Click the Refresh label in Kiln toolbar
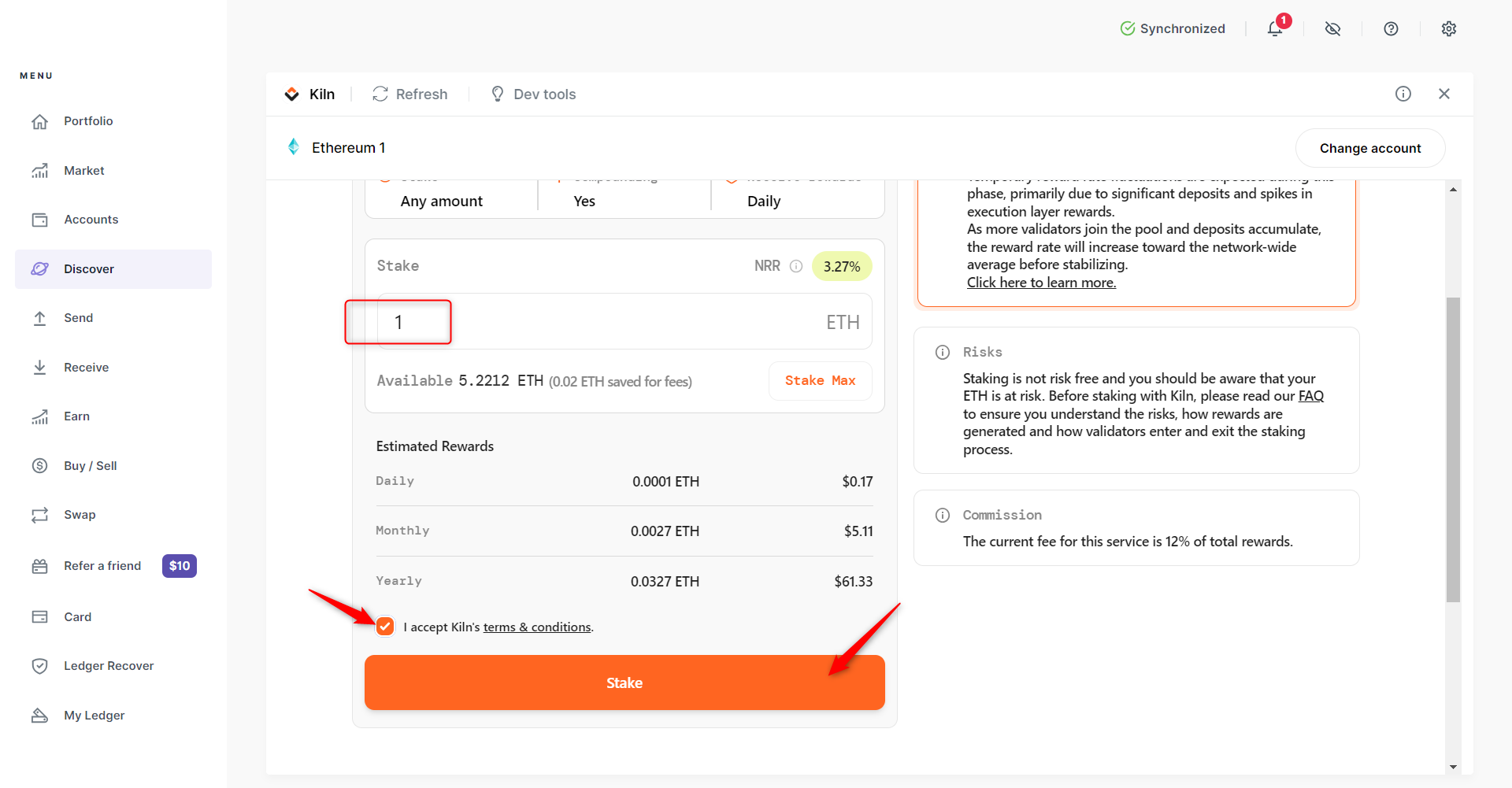Image resolution: width=1512 pixels, height=788 pixels. point(421,94)
